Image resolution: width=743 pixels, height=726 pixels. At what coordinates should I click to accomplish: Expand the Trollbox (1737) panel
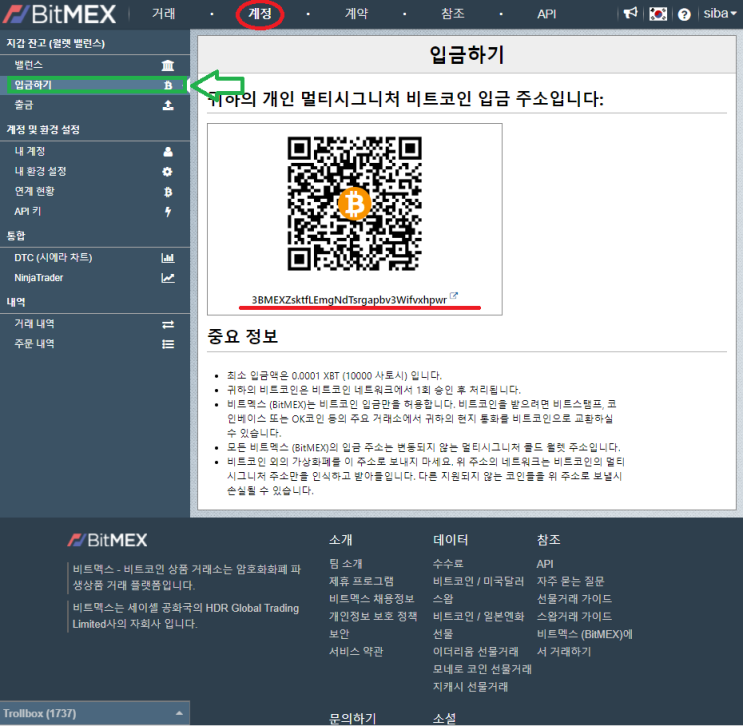[x=95, y=713]
